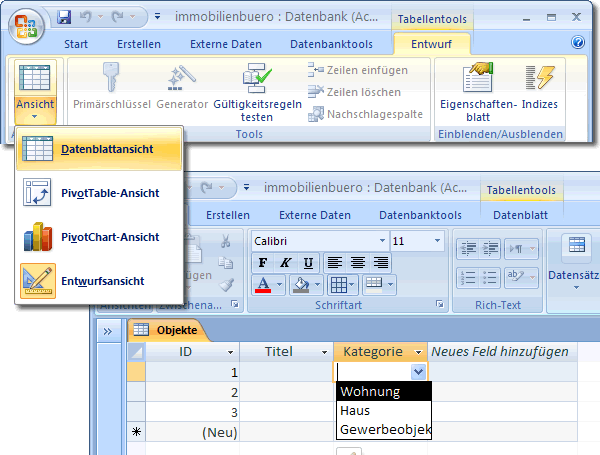Open the fill color dropdown arrow
Viewport: 600px width, 455px height.
pyautogui.click(x=317, y=285)
